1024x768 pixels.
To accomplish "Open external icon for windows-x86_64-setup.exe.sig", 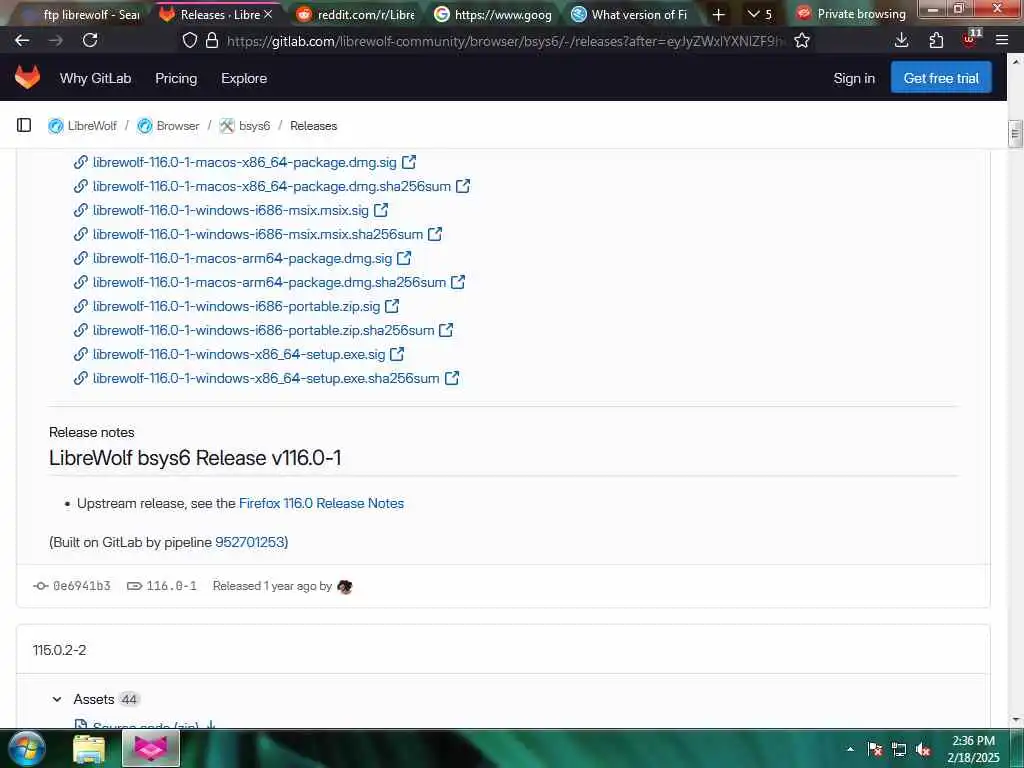I will click(x=396, y=354).
